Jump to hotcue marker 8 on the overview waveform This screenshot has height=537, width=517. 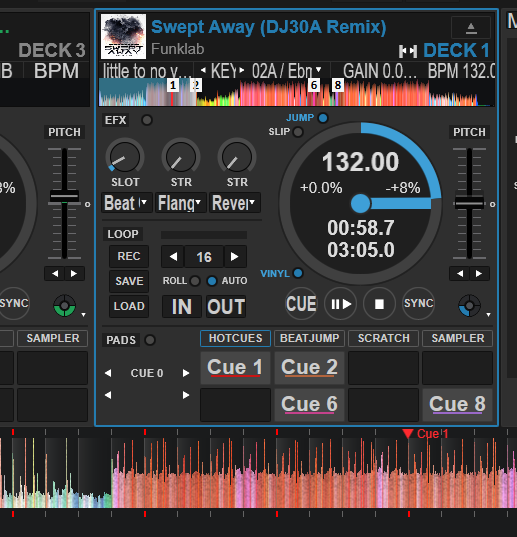pyautogui.click(x=338, y=85)
